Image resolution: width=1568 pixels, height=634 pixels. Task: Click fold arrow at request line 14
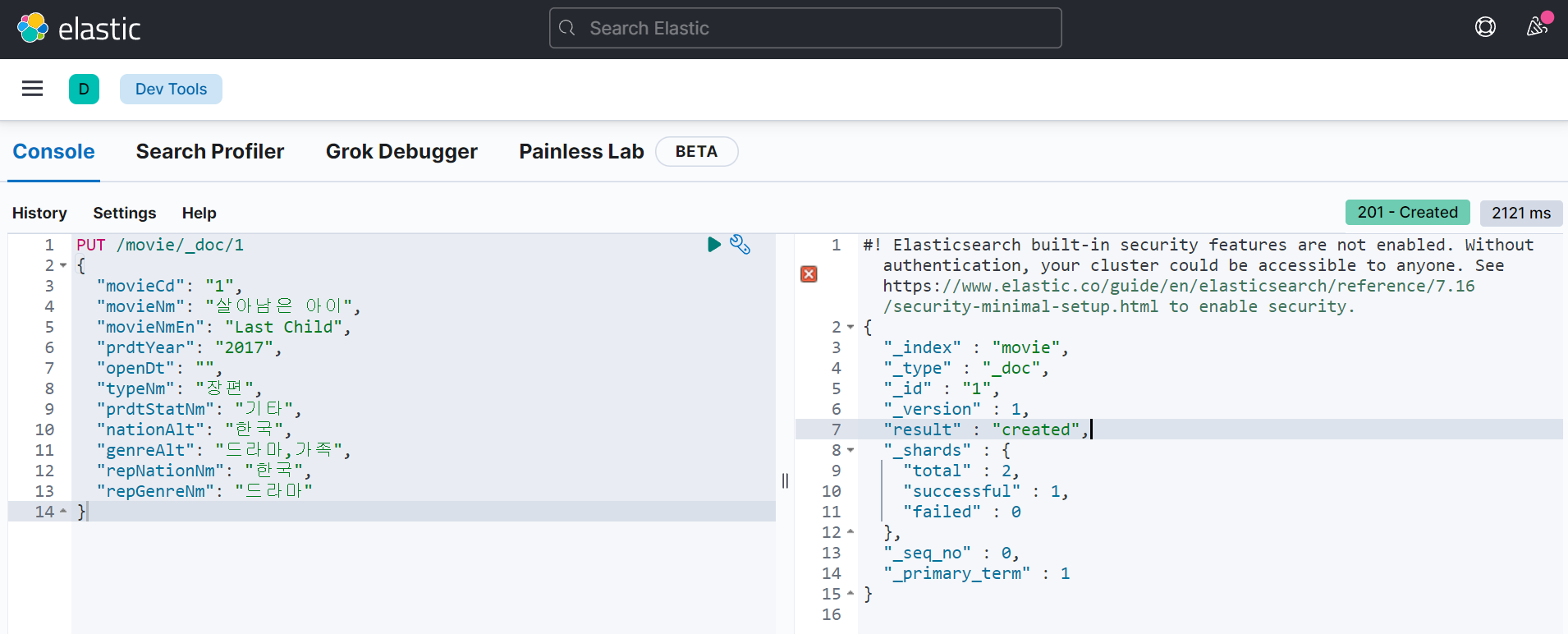63,512
